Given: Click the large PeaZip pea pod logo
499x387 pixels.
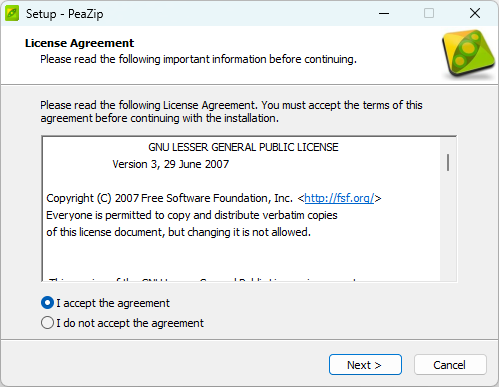Looking at the screenshot, I should click(469, 53).
